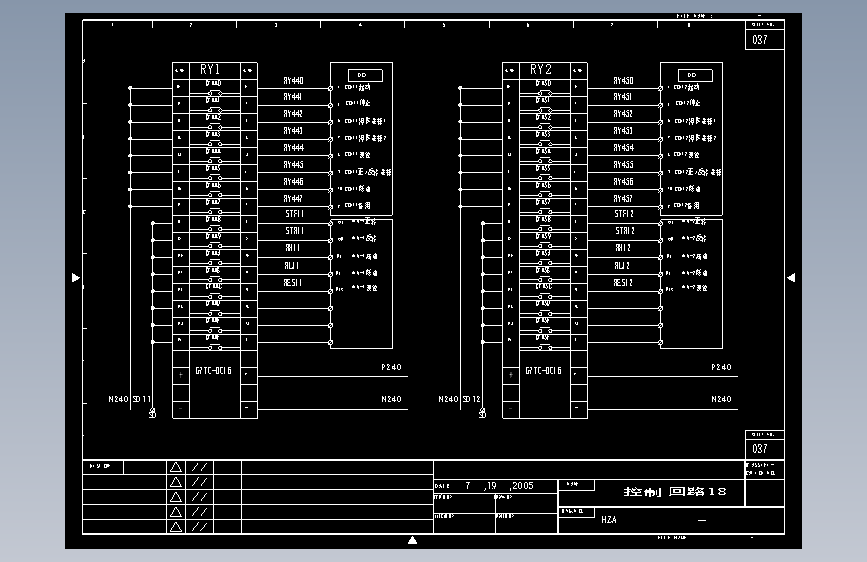Viewport: 867px width, 562px height.
Task: Click the ground symbol below SD12
Action: [x=483, y=413]
